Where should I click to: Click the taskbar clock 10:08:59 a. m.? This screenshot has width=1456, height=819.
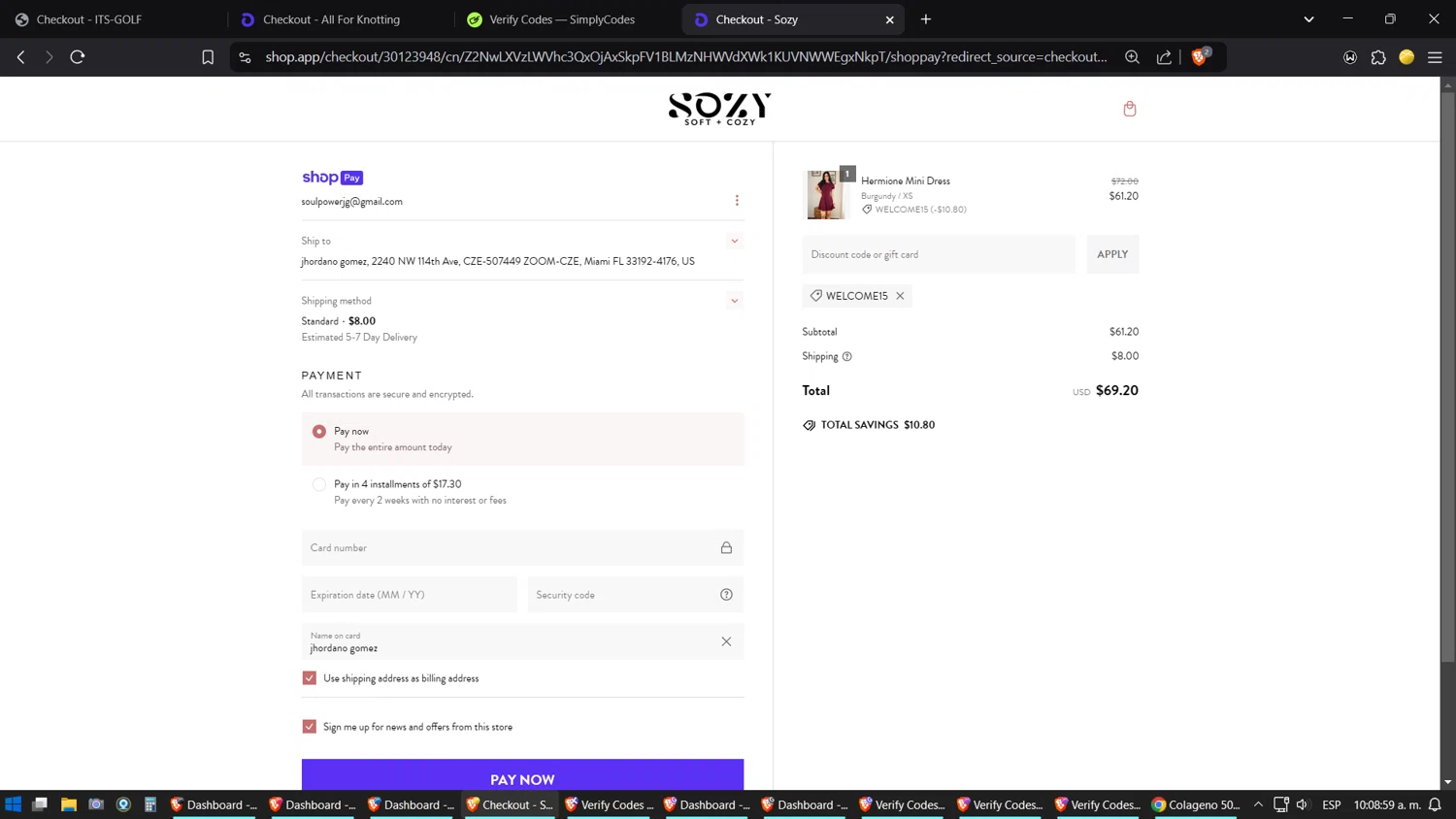[1386, 804]
